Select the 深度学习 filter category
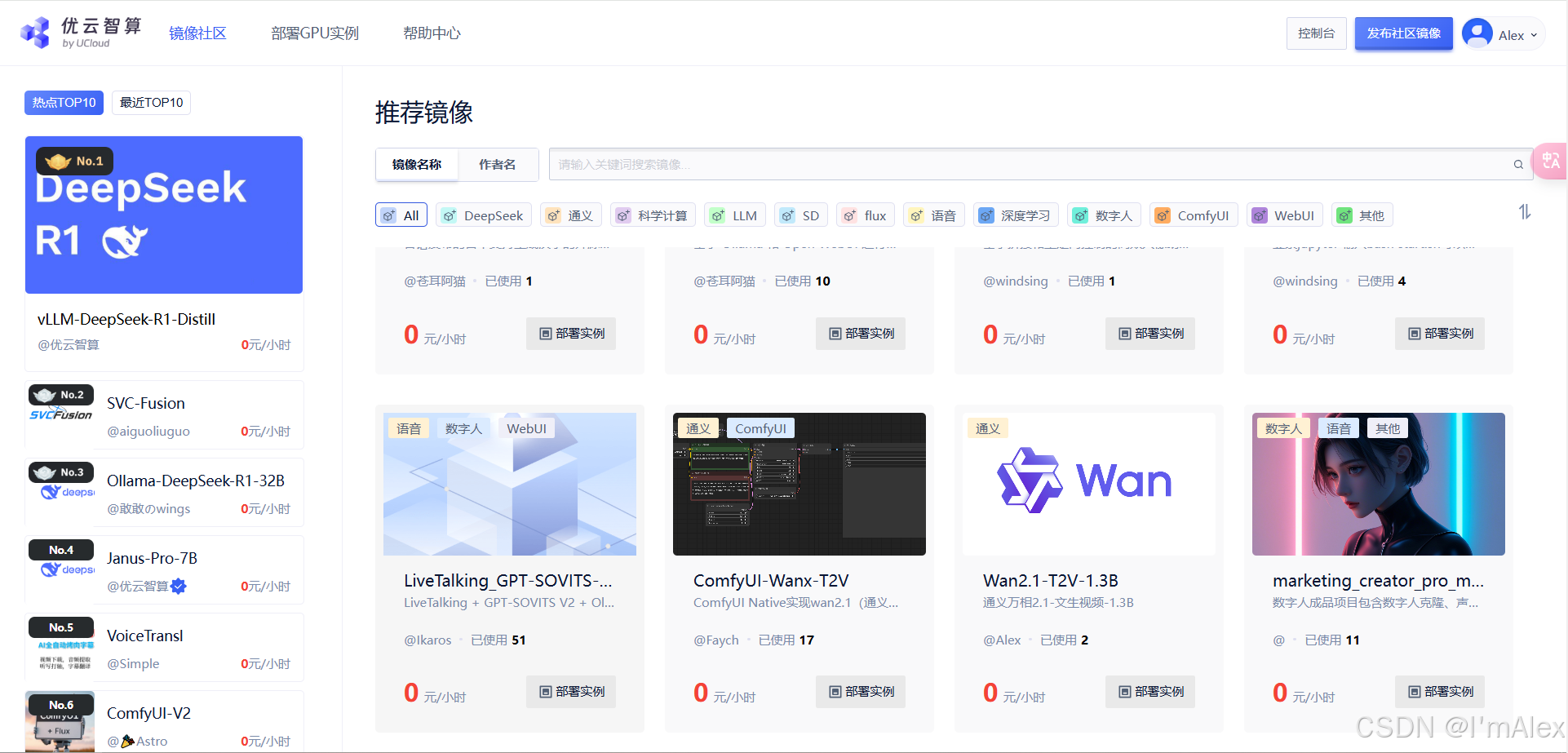The height and width of the screenshot is (753, 1568). pos(1015,215)
